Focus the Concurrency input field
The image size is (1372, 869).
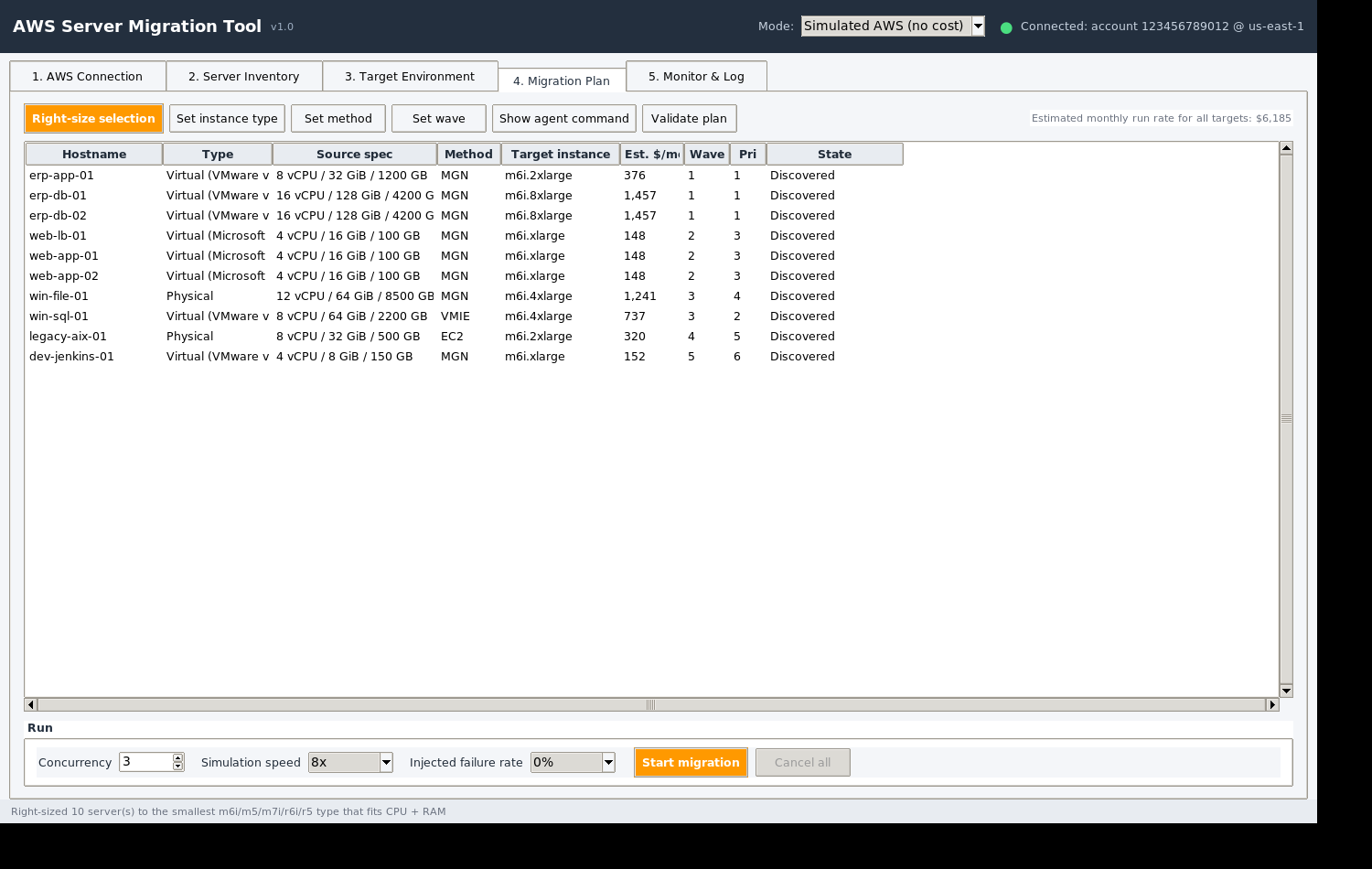click(145, 762)
